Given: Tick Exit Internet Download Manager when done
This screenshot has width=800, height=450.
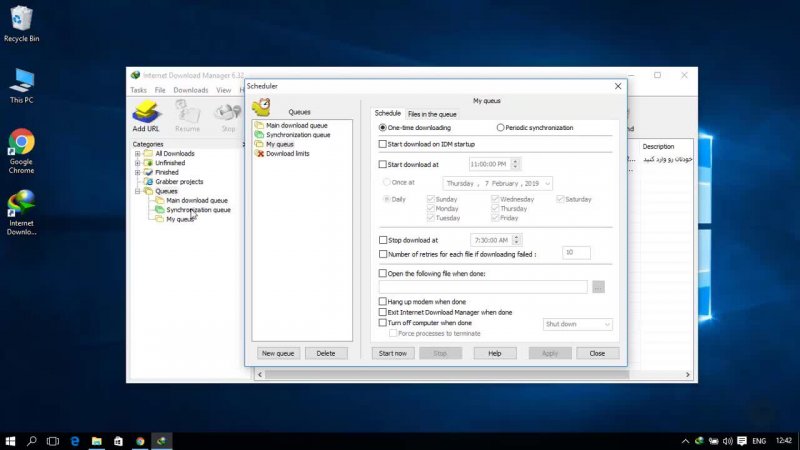Looking at the screenshot, I should tap(383, 312).
